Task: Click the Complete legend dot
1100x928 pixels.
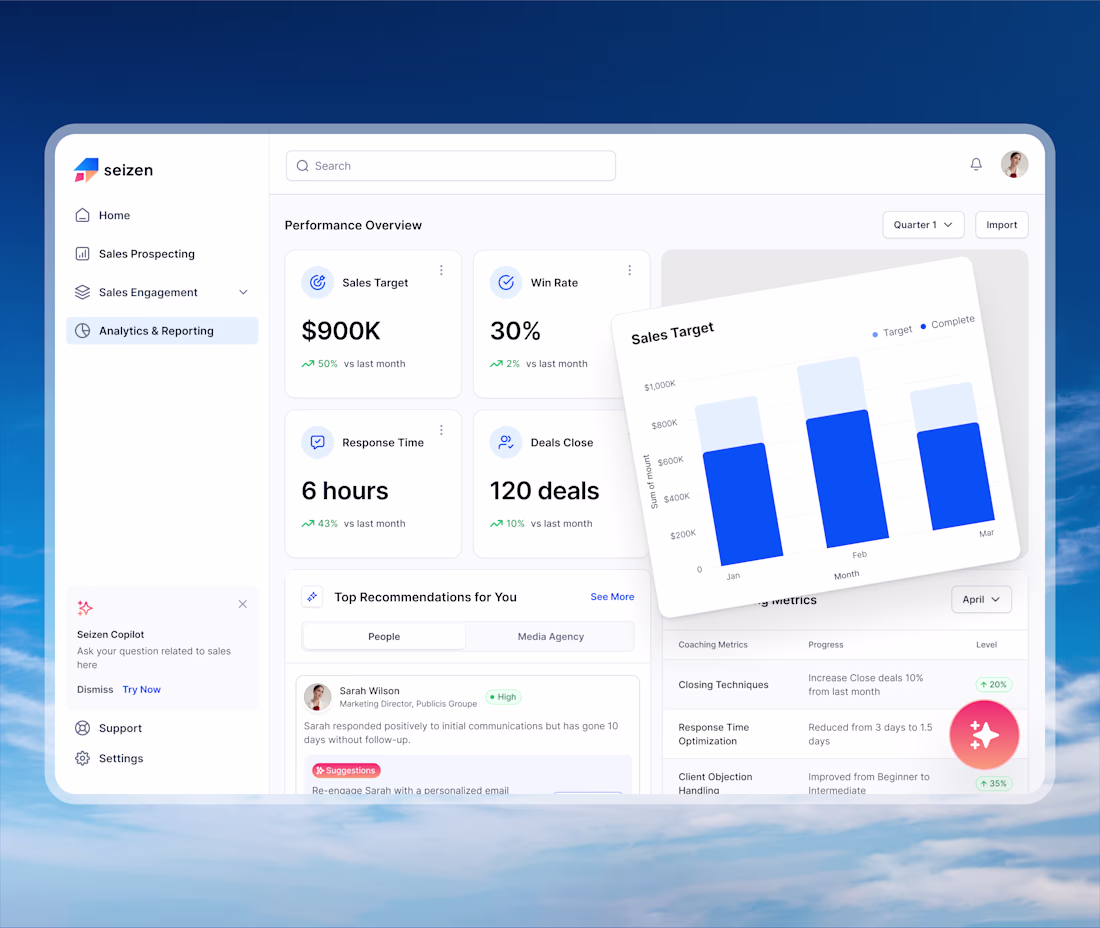Action: [x=923, y=326]
